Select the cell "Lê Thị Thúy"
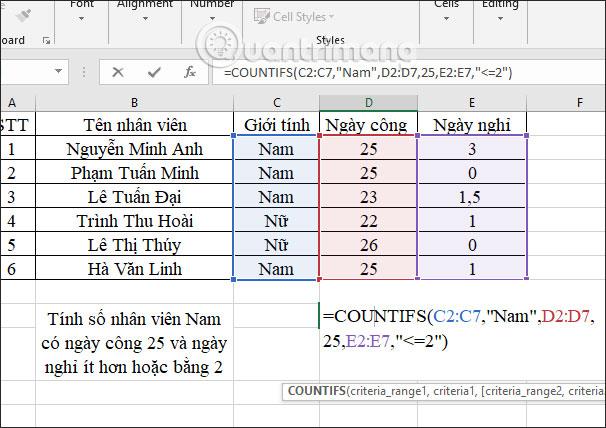606x428 pixels. [x=134, y=245]
